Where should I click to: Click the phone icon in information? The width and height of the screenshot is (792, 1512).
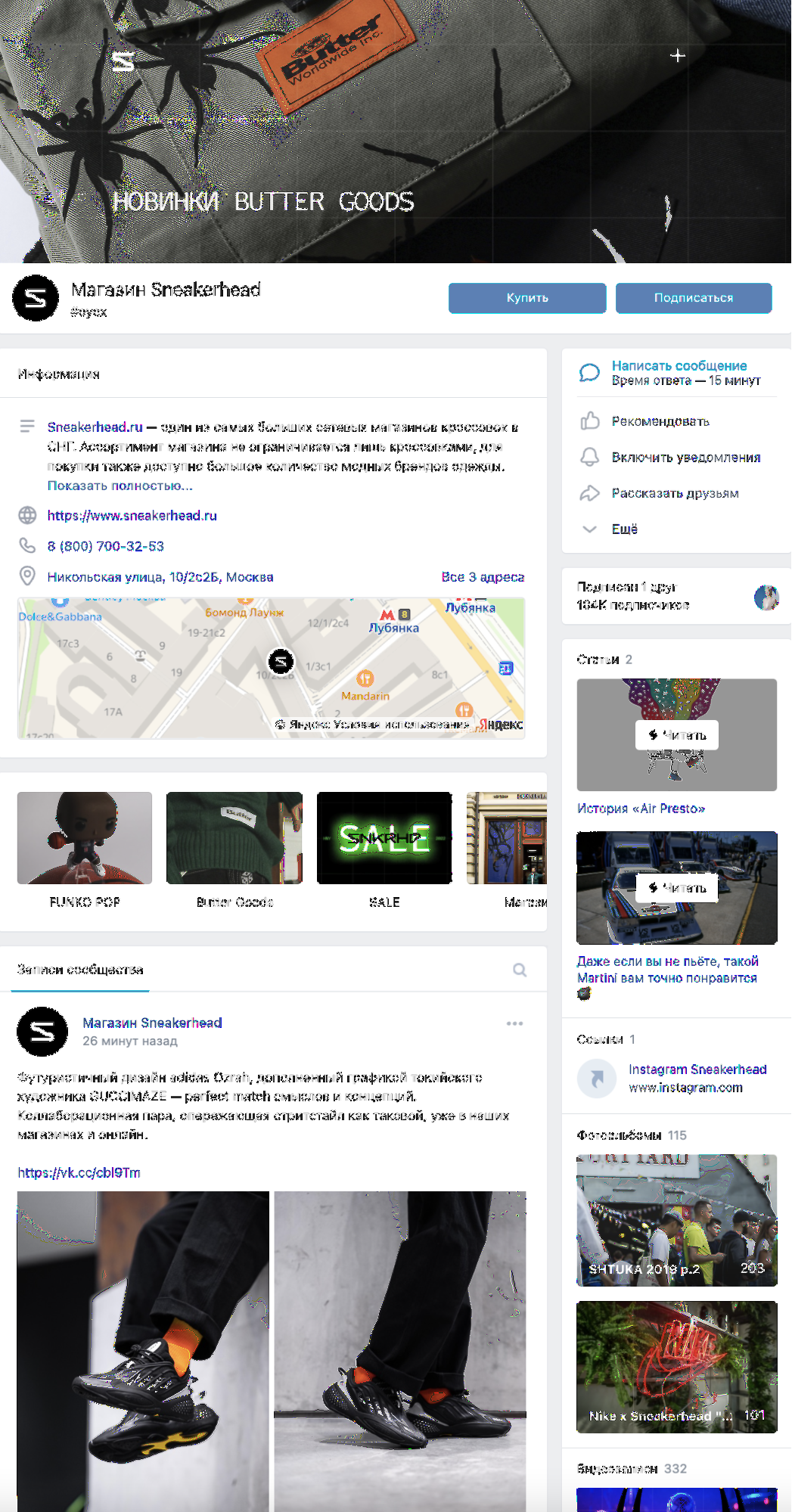point(27,545)
